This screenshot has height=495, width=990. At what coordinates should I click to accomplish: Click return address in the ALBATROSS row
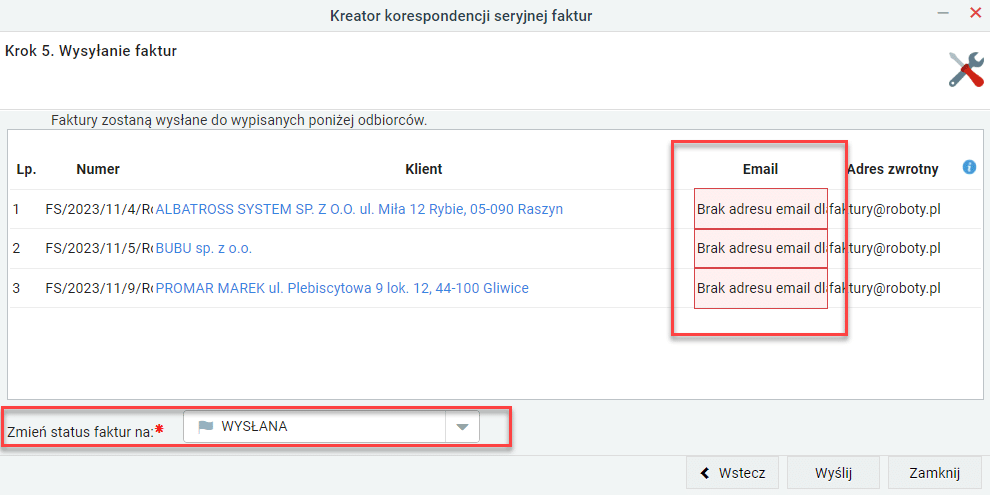point(885,209)
